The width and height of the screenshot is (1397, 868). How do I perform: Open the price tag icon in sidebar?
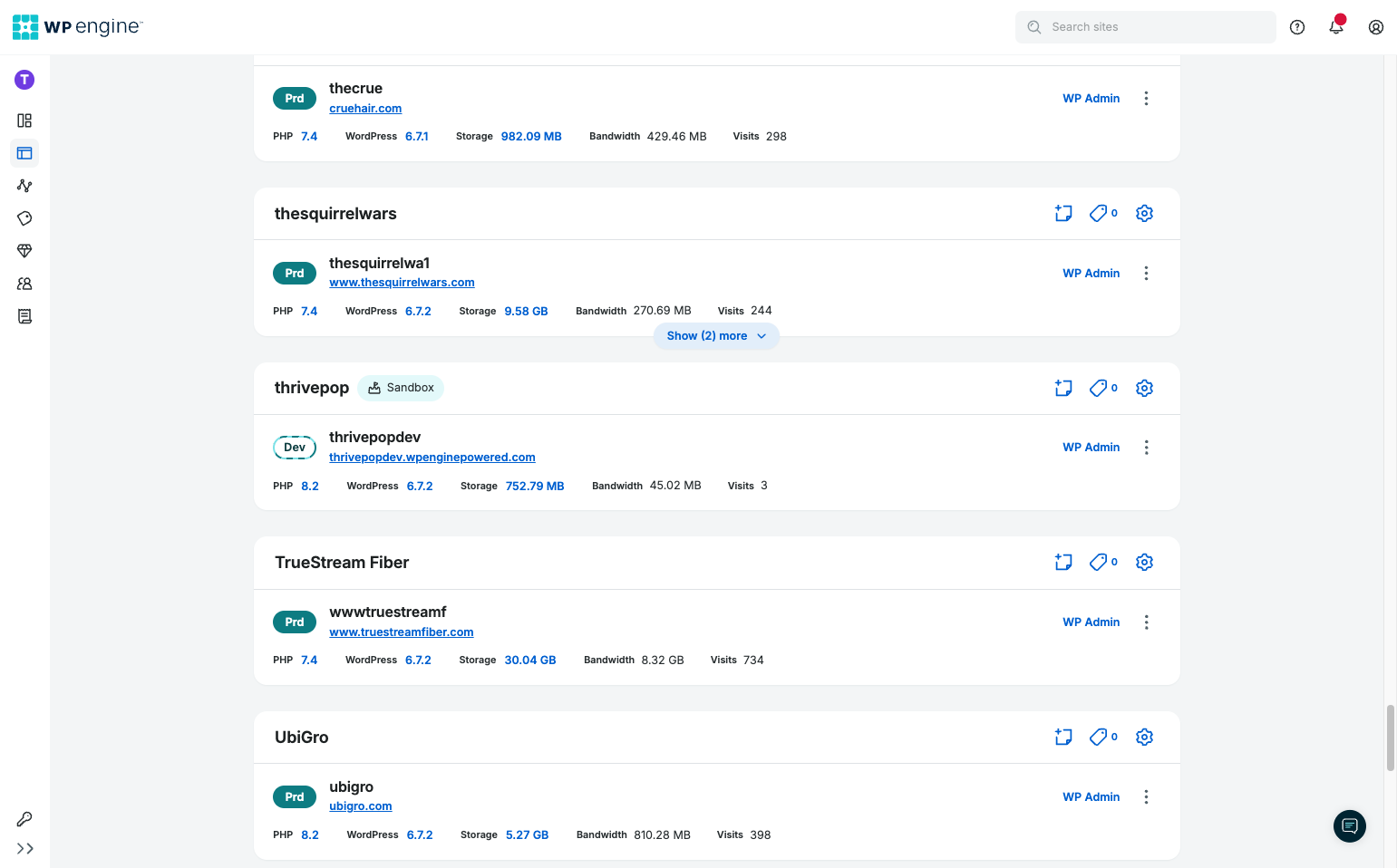point(24,218)
